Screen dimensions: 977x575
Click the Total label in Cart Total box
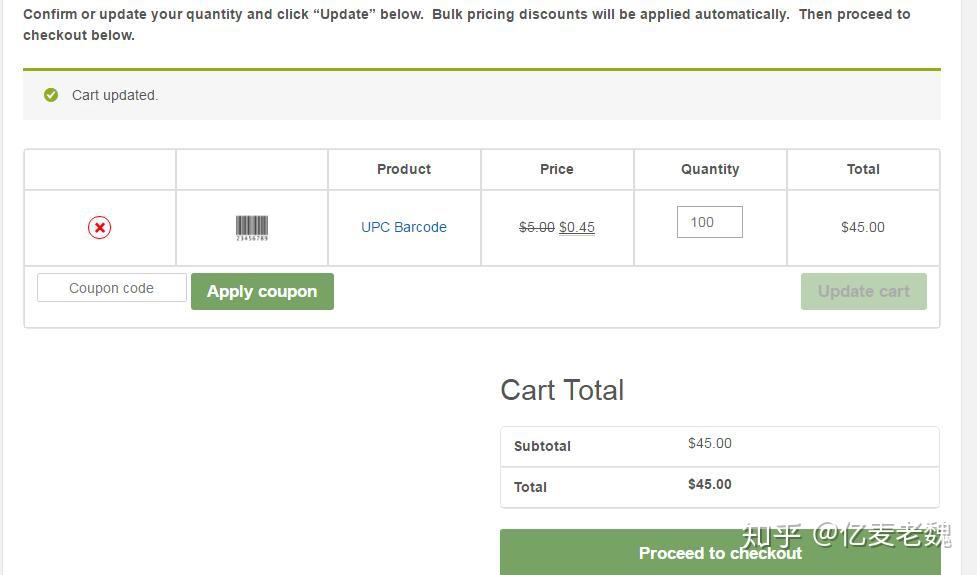(x=530, y=487)
